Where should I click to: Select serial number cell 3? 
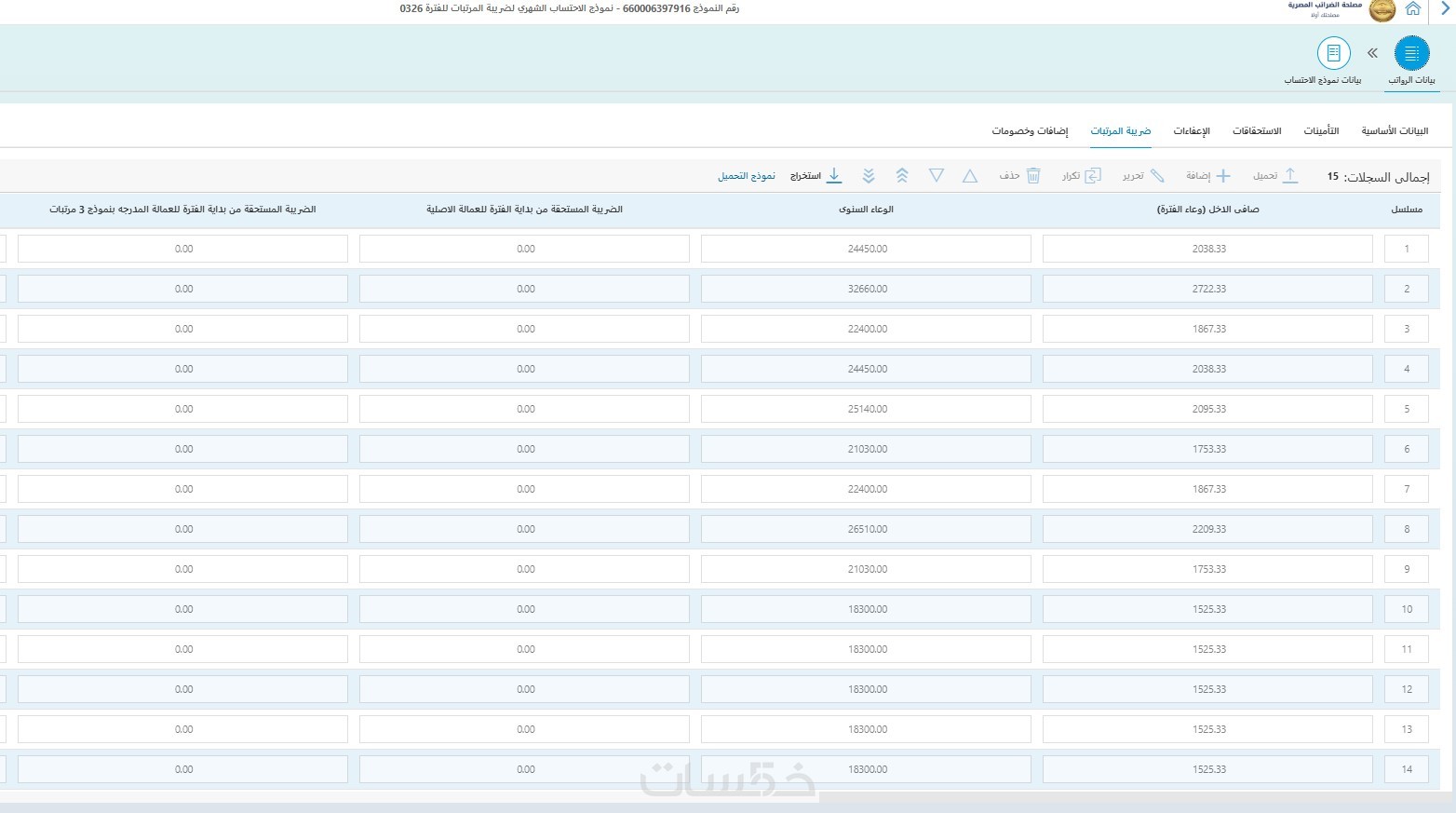pyautogui.click(x=1407, y=329)
